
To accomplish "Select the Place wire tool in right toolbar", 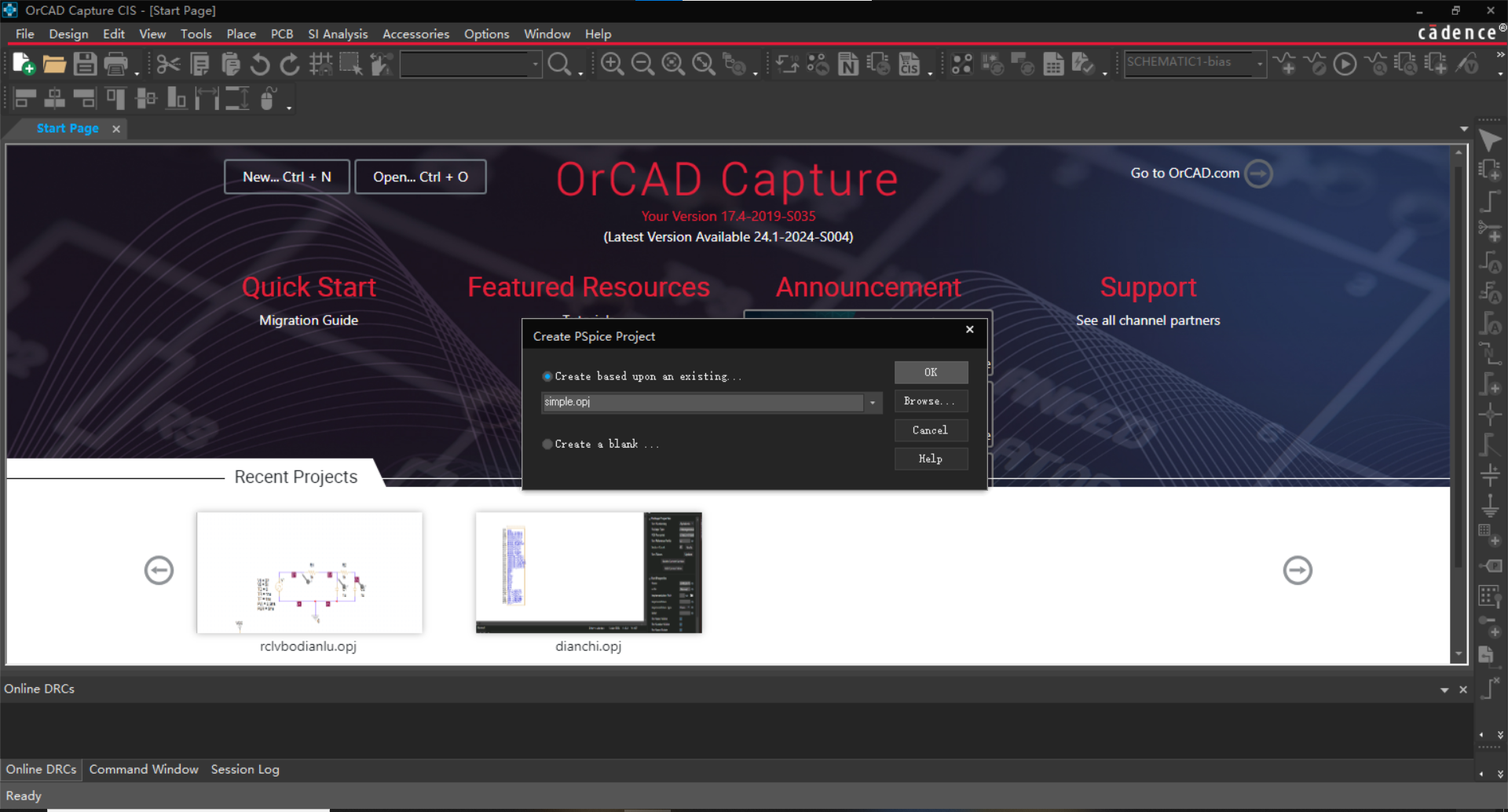I will (1490, 201).
